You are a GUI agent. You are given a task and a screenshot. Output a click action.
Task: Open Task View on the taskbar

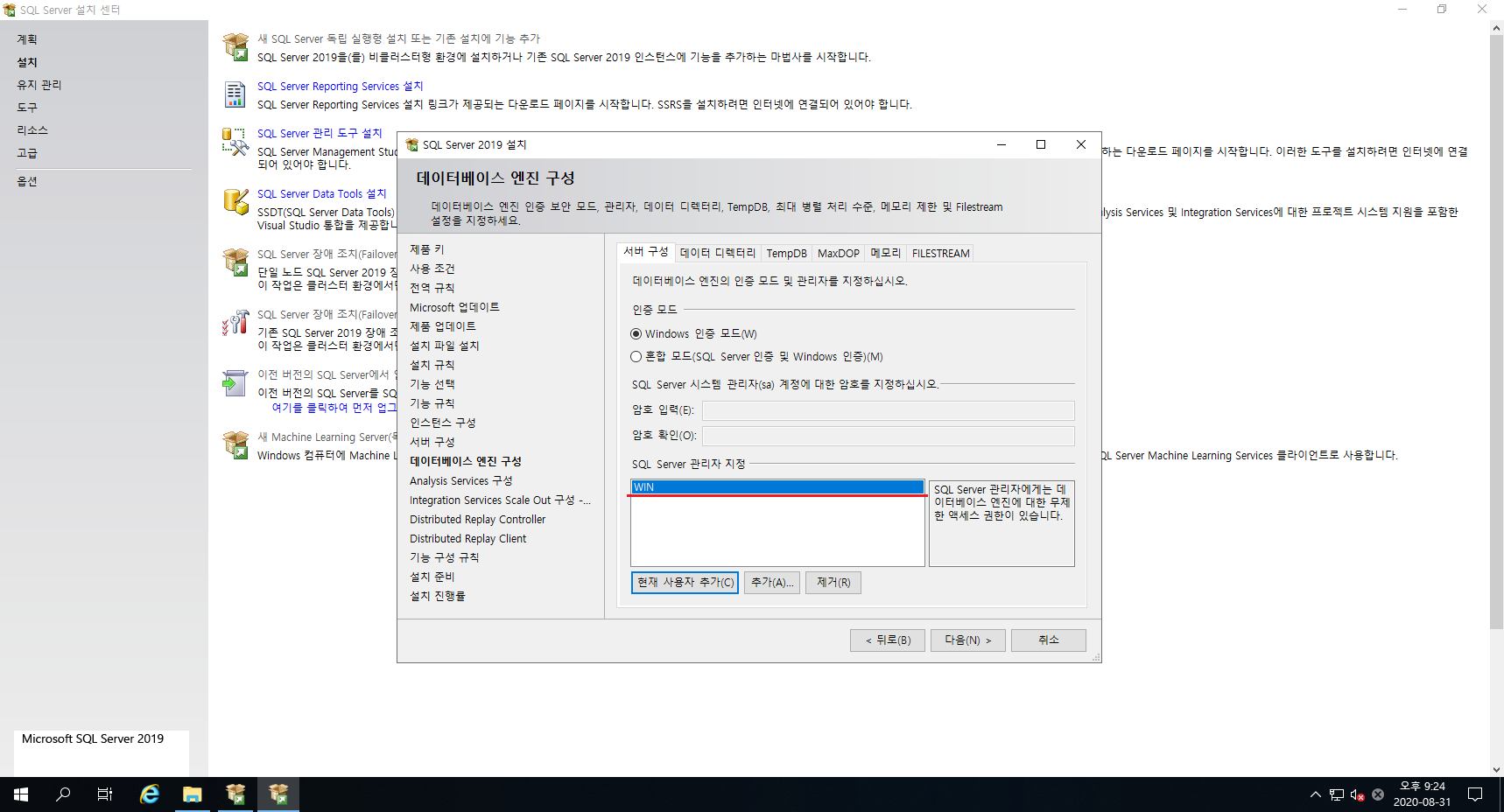105,794
